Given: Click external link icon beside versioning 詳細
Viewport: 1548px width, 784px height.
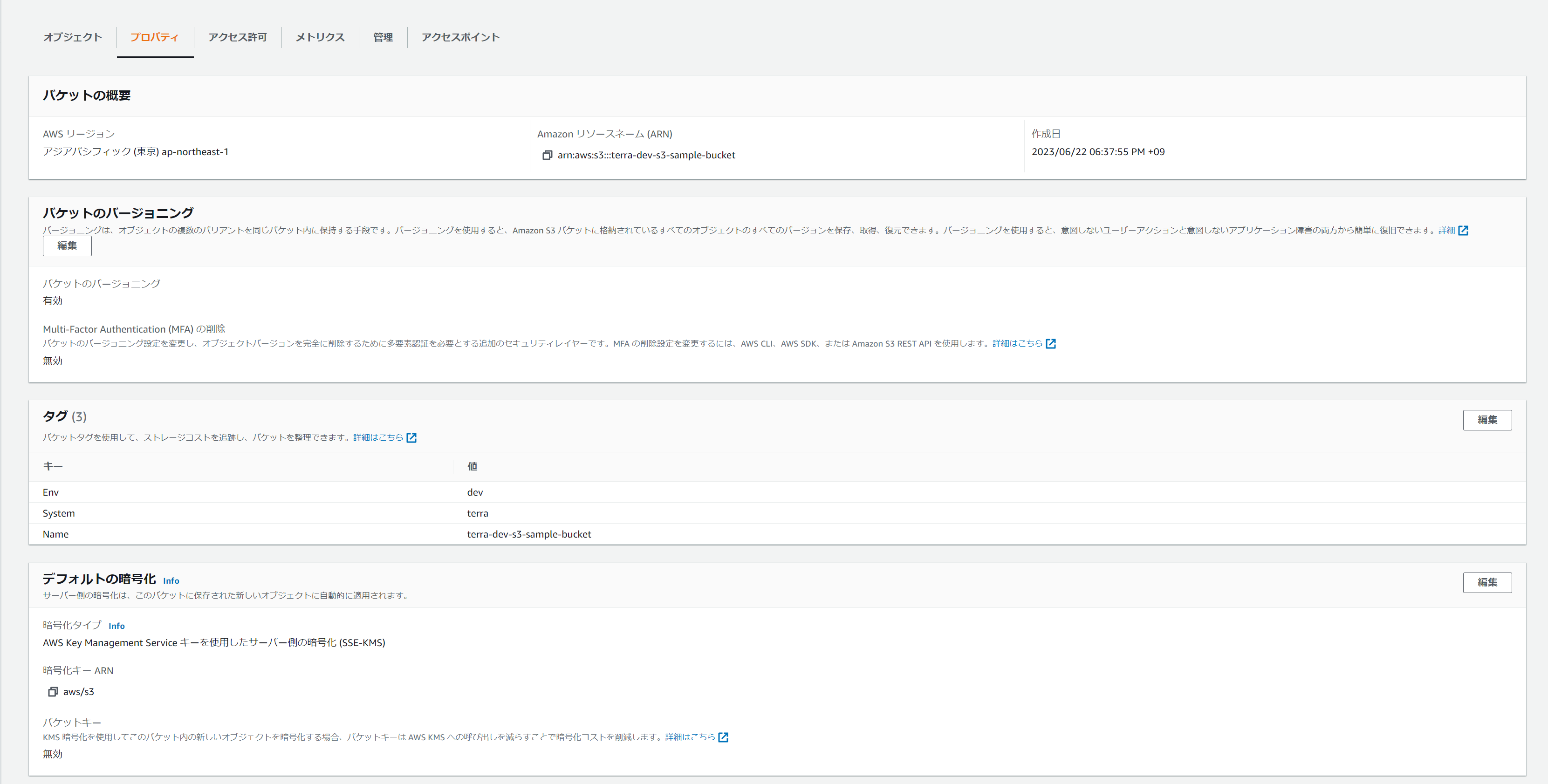Looking at the screenshot, I should pyautogui.click(x=1463, y=230).
